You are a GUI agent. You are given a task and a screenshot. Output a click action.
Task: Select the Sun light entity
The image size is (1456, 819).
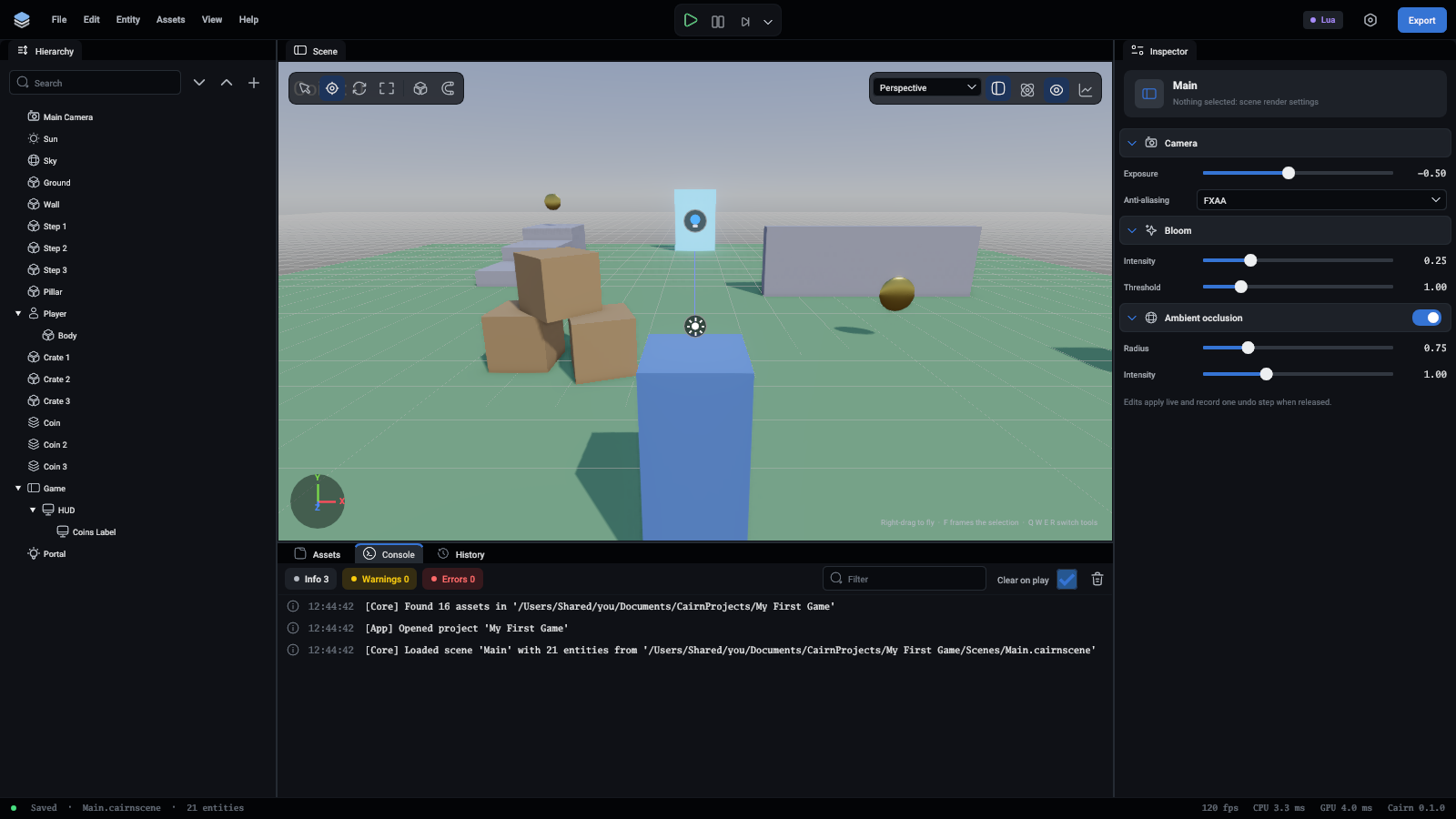pyautogui.click(x=50, y=139)
